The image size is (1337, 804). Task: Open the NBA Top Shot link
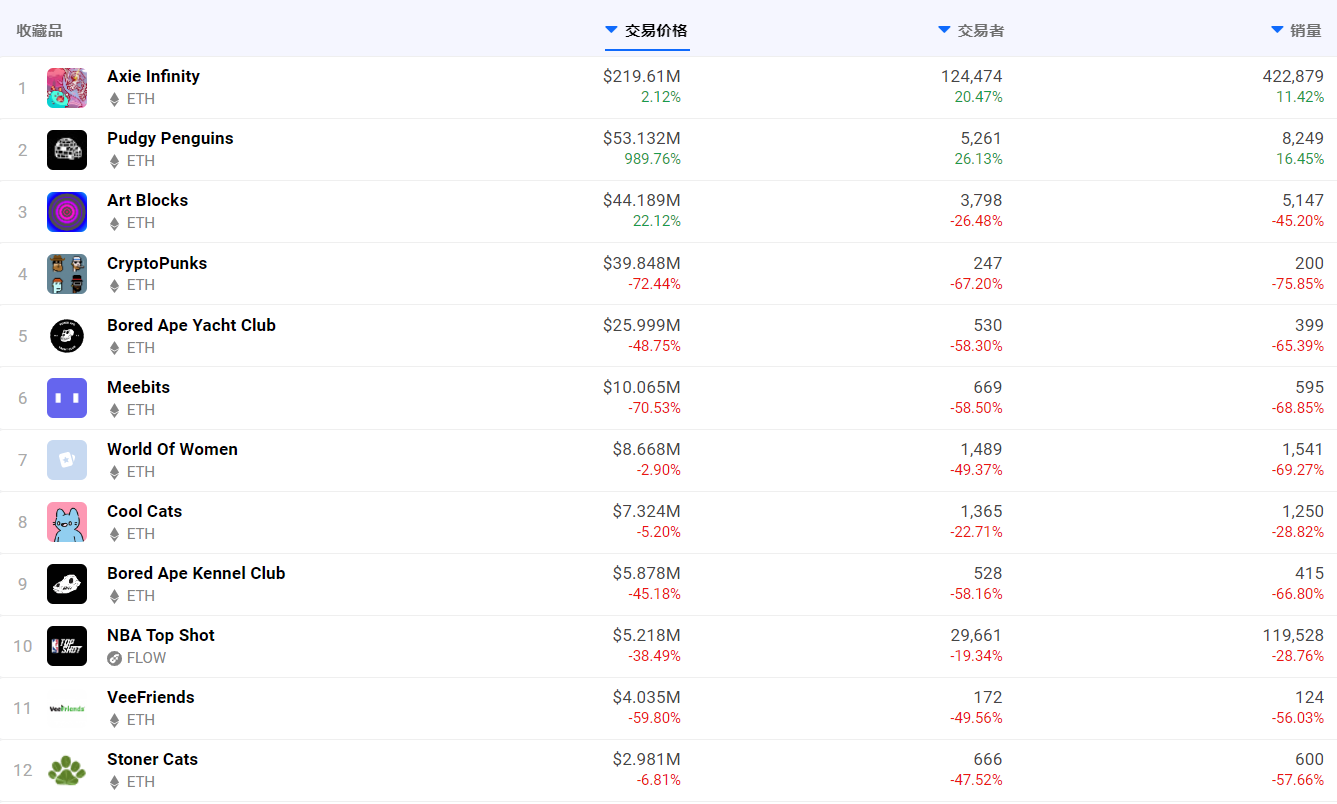pyautogui.click(x=161, y=635)
